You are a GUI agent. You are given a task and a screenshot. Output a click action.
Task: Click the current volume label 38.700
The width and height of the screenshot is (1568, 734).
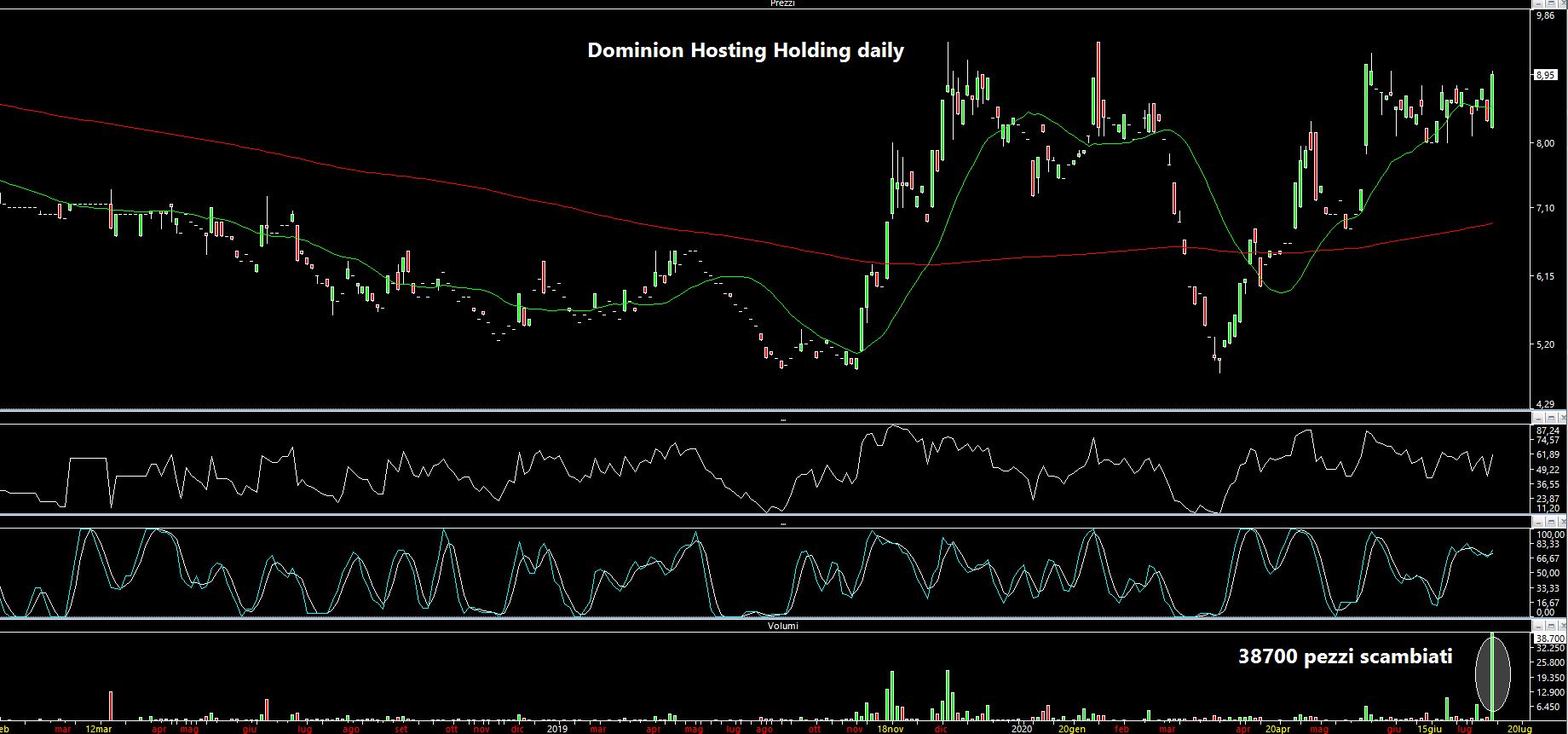click(1549, 638)
